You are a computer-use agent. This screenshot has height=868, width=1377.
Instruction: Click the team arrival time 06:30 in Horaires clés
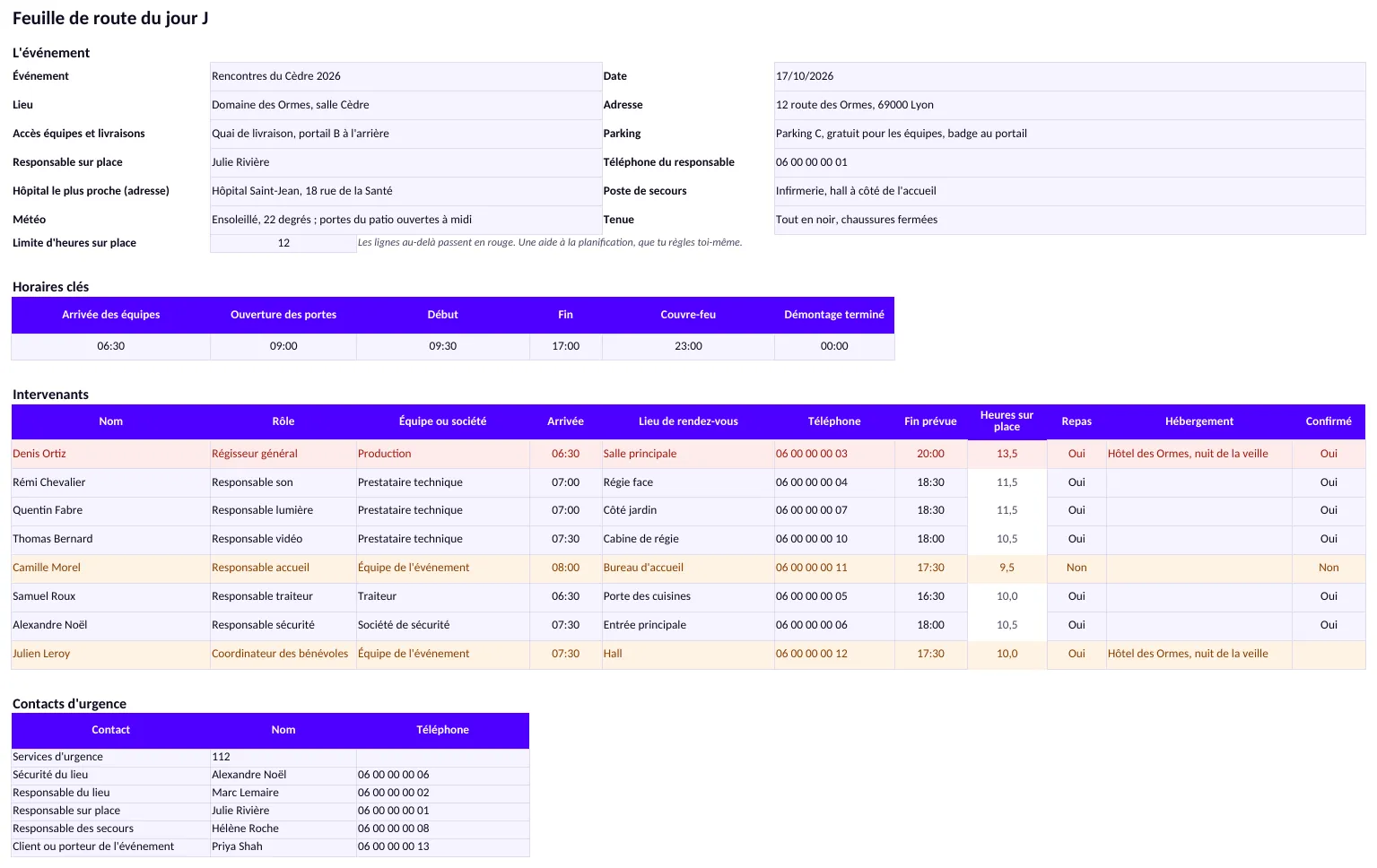(111, 346)
